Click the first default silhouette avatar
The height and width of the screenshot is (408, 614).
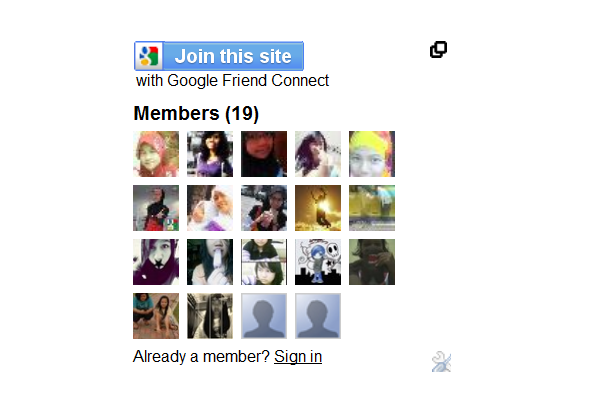(264, 316)
